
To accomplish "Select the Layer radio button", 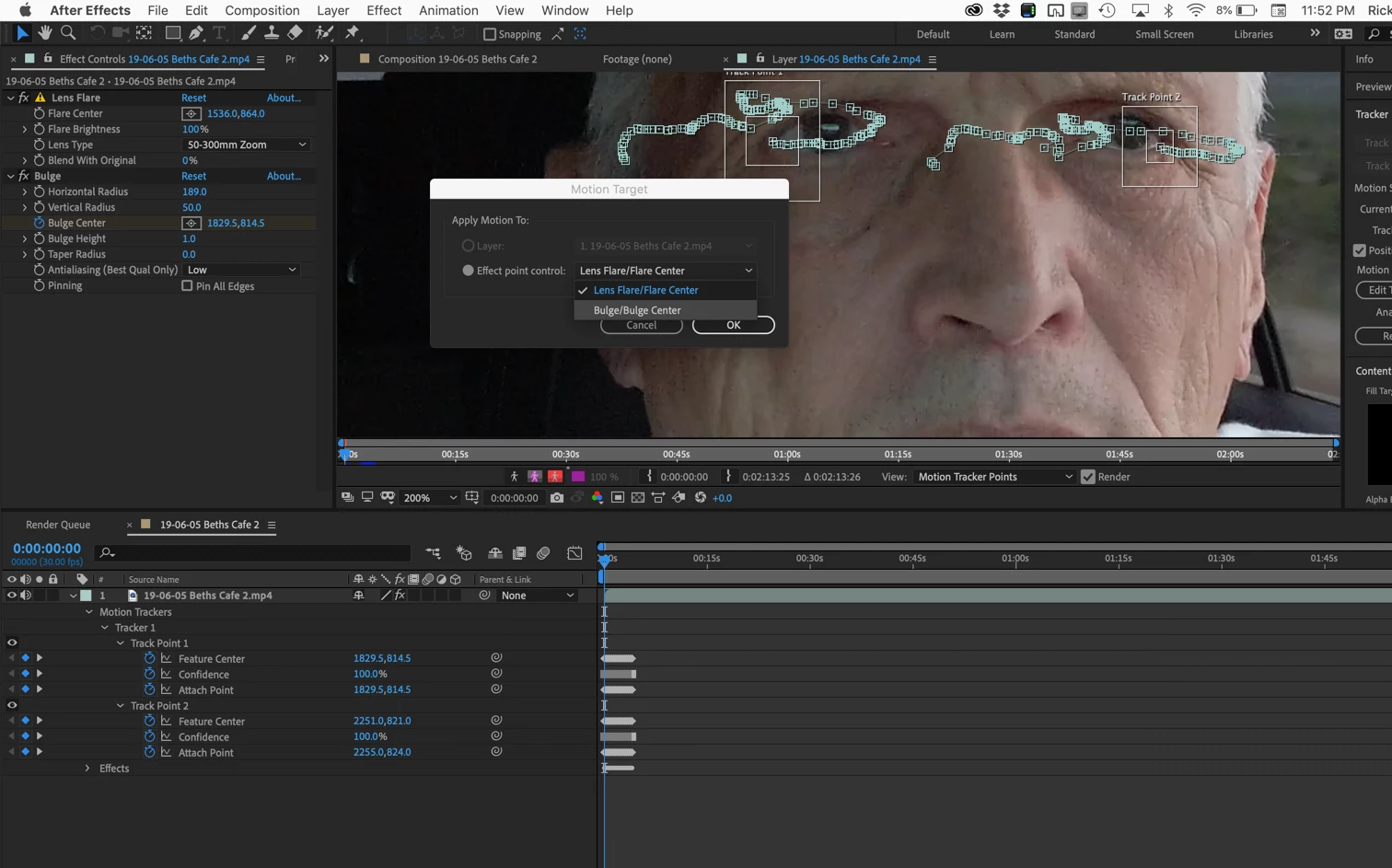I will [468, 246].
